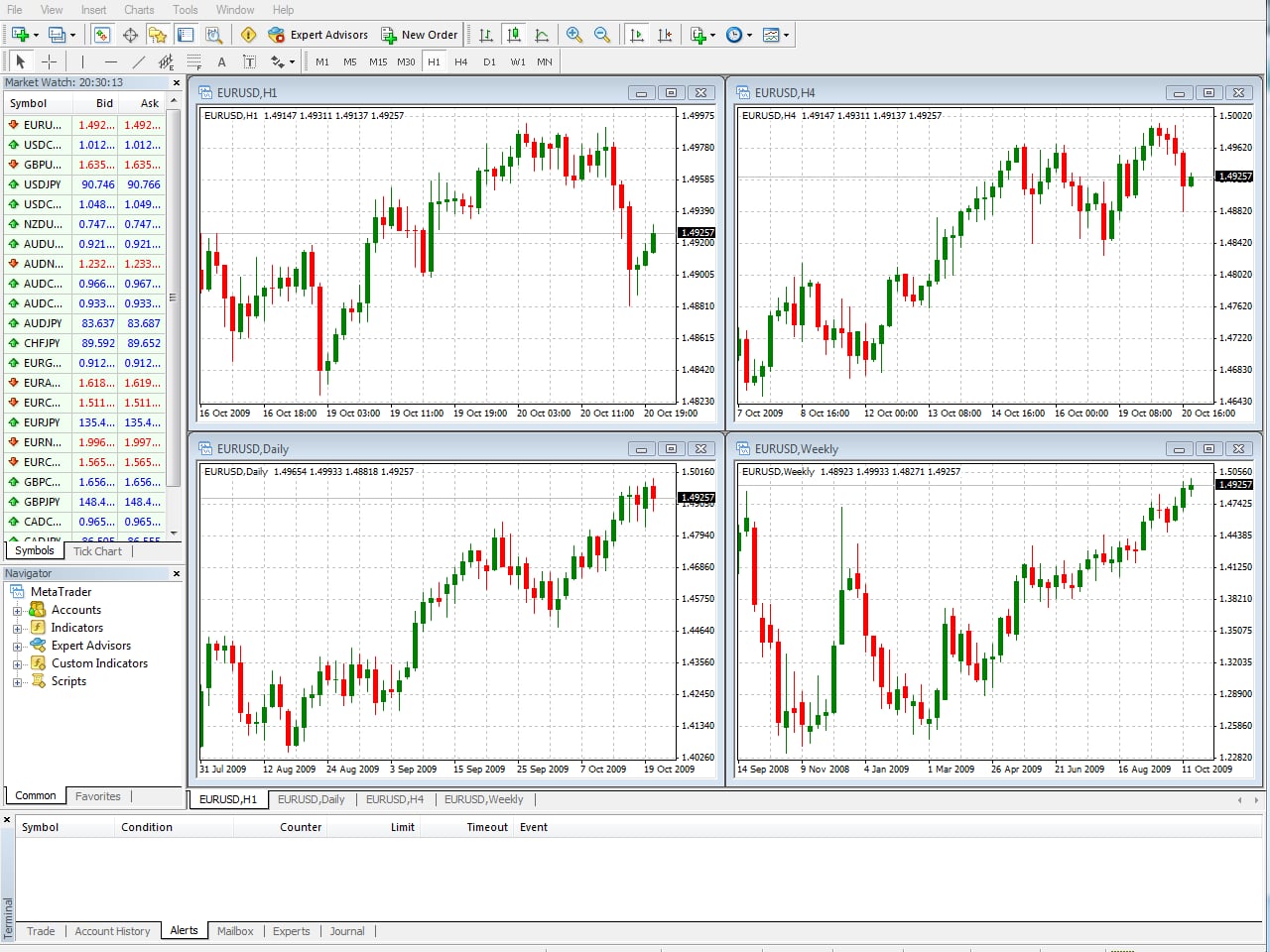Draw a horizontal line tool

[110, 61]
